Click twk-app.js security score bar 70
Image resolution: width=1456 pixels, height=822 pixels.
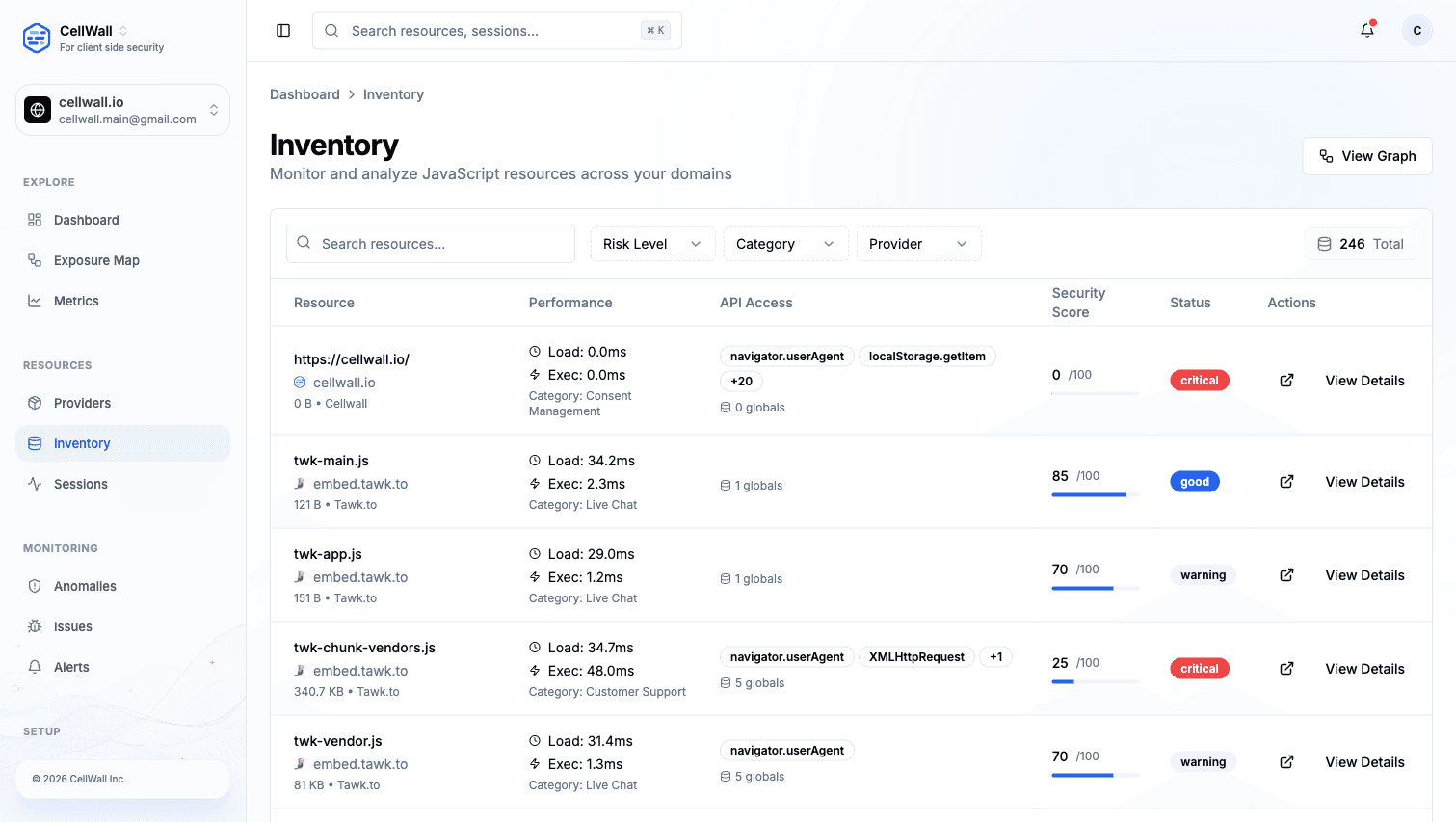(1096, 588)
